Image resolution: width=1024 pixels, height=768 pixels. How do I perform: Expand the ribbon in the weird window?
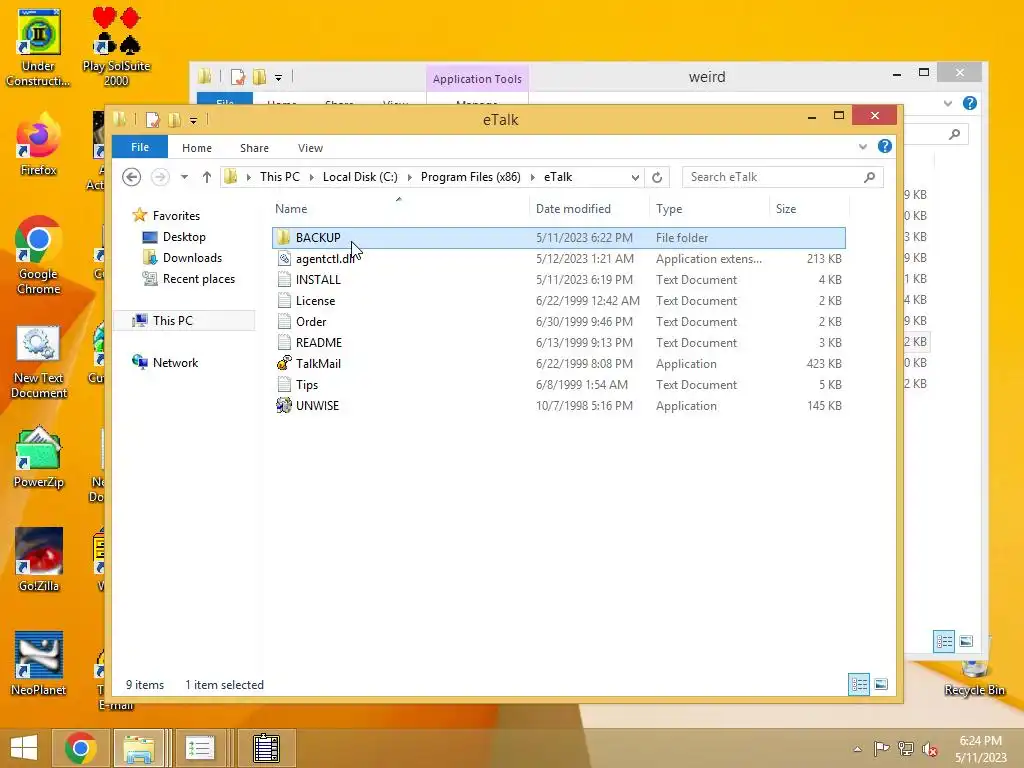pyautogui.click(x=948, y=103)
